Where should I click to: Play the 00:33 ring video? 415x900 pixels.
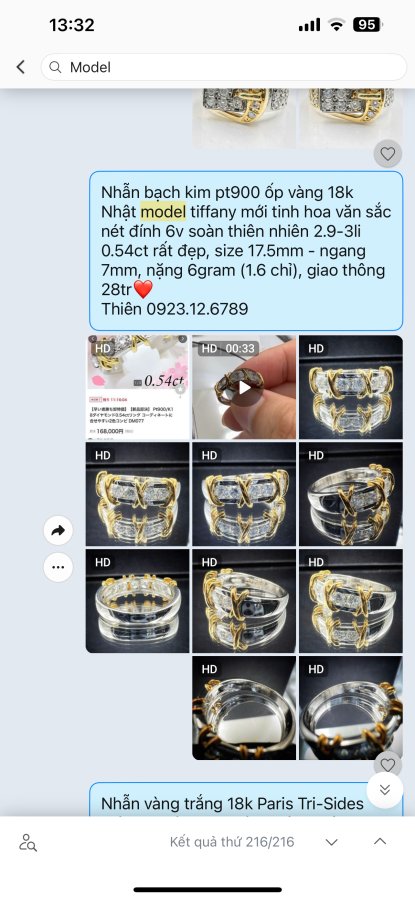244,387
